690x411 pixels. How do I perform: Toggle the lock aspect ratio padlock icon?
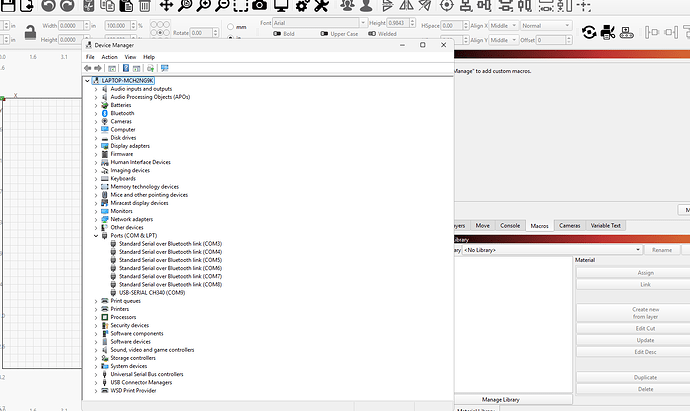(x=30, y=33)
